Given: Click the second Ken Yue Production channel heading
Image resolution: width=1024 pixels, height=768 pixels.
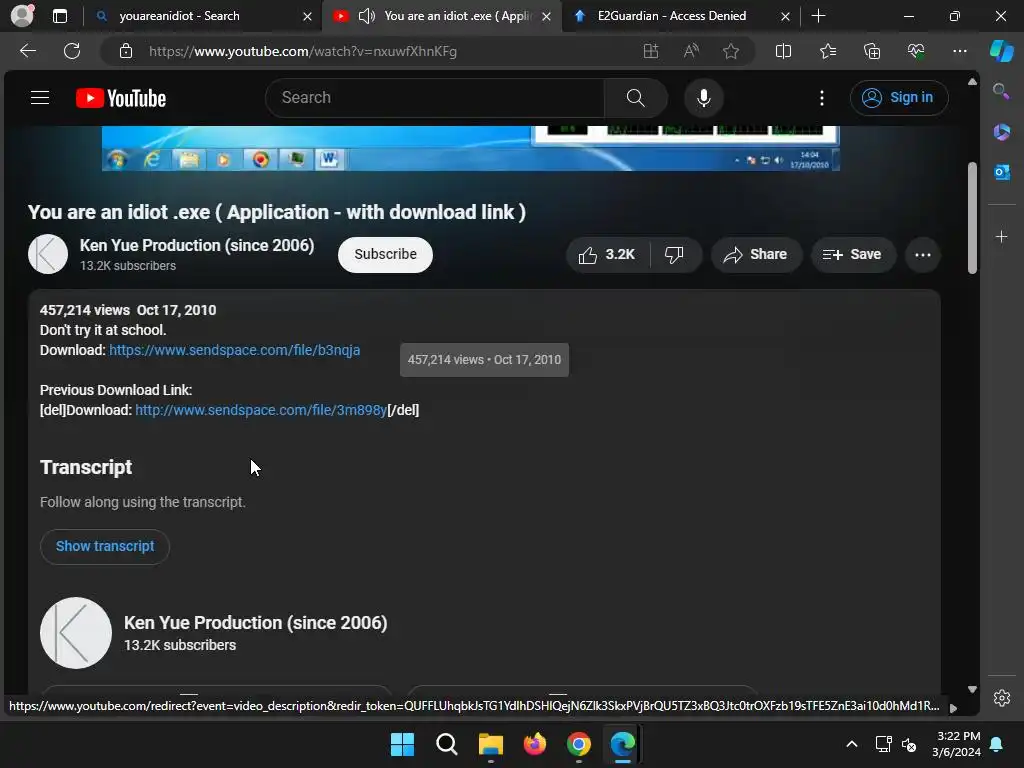Looking at the screenshot, I should point(255,623).
